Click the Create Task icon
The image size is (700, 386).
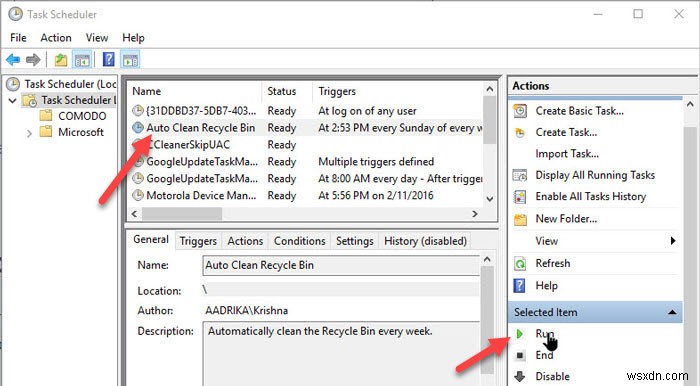click(x=520, y=133)
